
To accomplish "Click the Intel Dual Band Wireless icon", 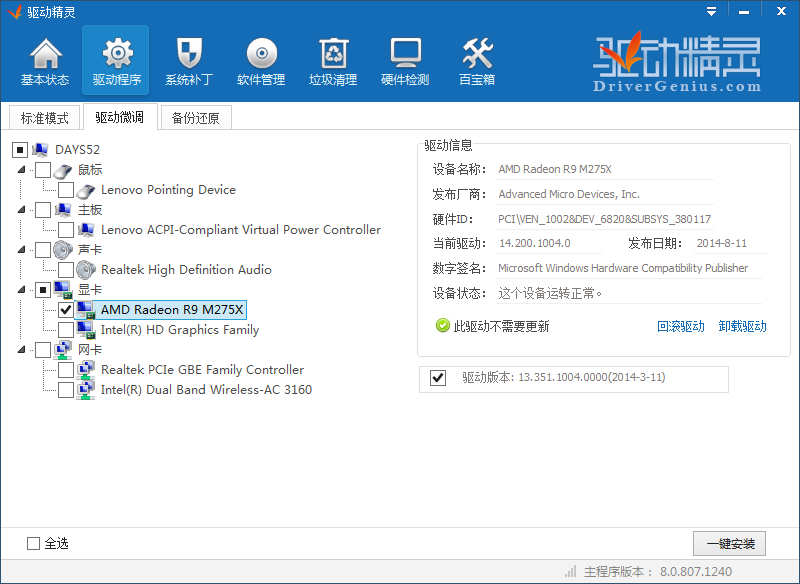I will tap(86, 390).
